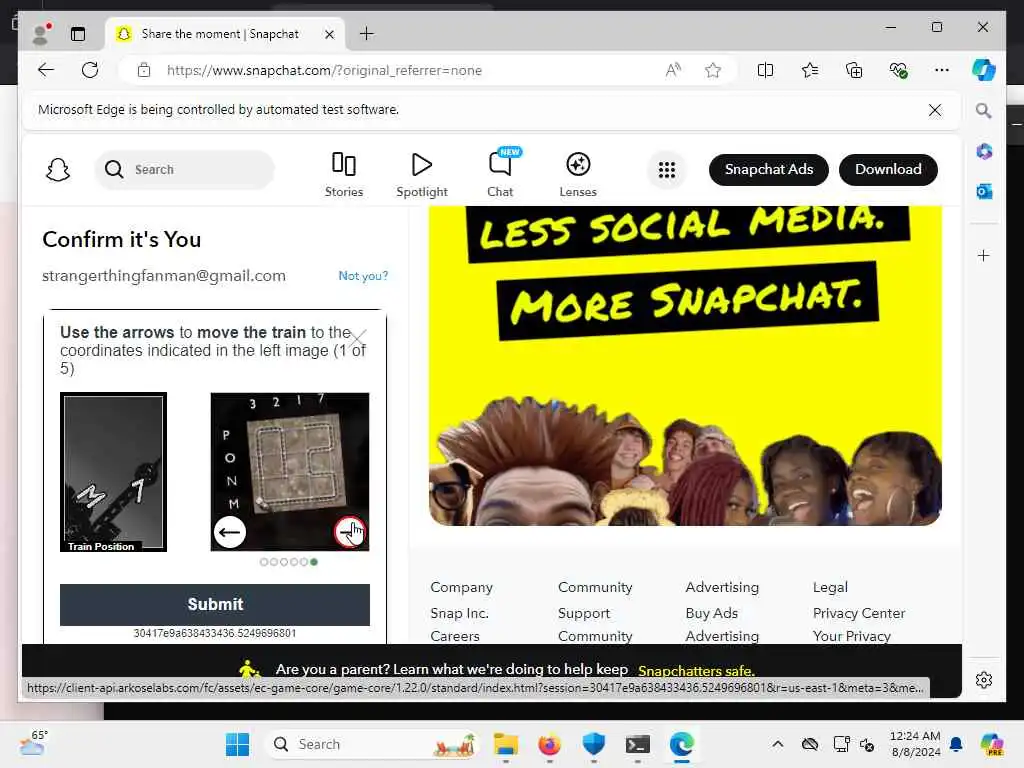Open the Your Privacy footer link
1024x768 pixels.
tap(852, 636)
